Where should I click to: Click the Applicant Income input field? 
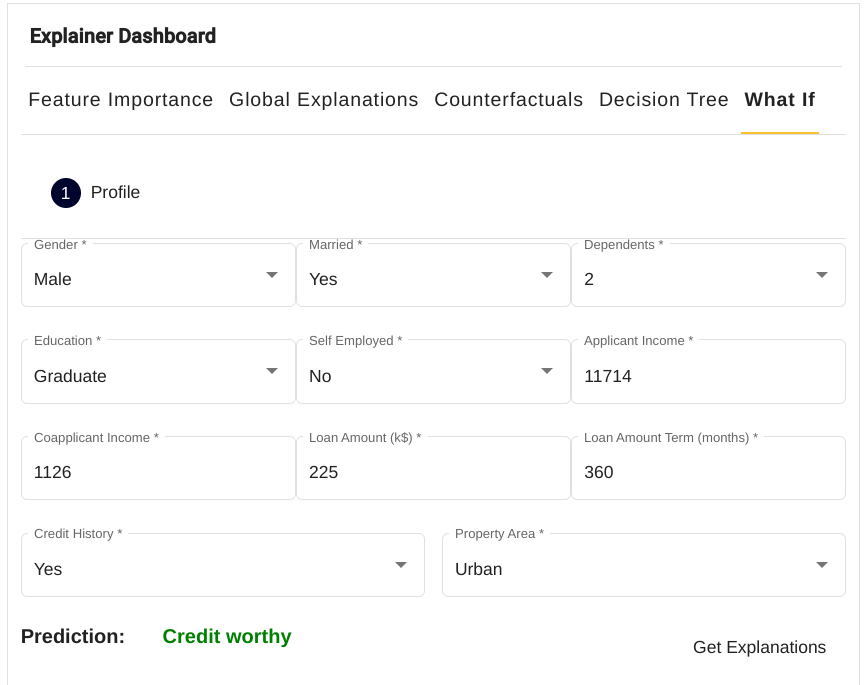pyautogui.click(x=708, y=376)
